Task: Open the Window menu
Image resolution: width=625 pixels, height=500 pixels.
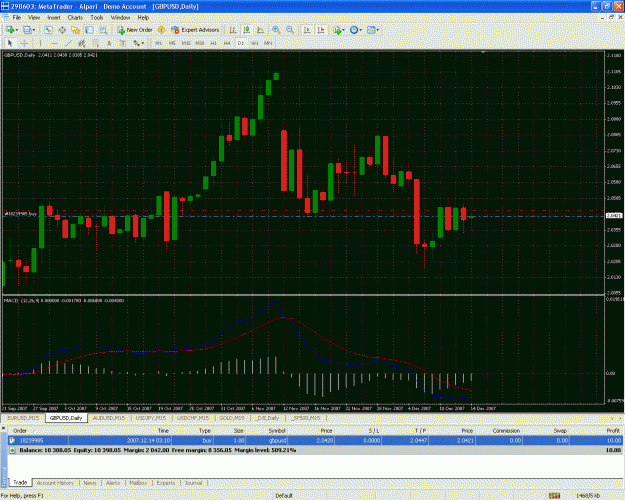Action: click(120, 18)
